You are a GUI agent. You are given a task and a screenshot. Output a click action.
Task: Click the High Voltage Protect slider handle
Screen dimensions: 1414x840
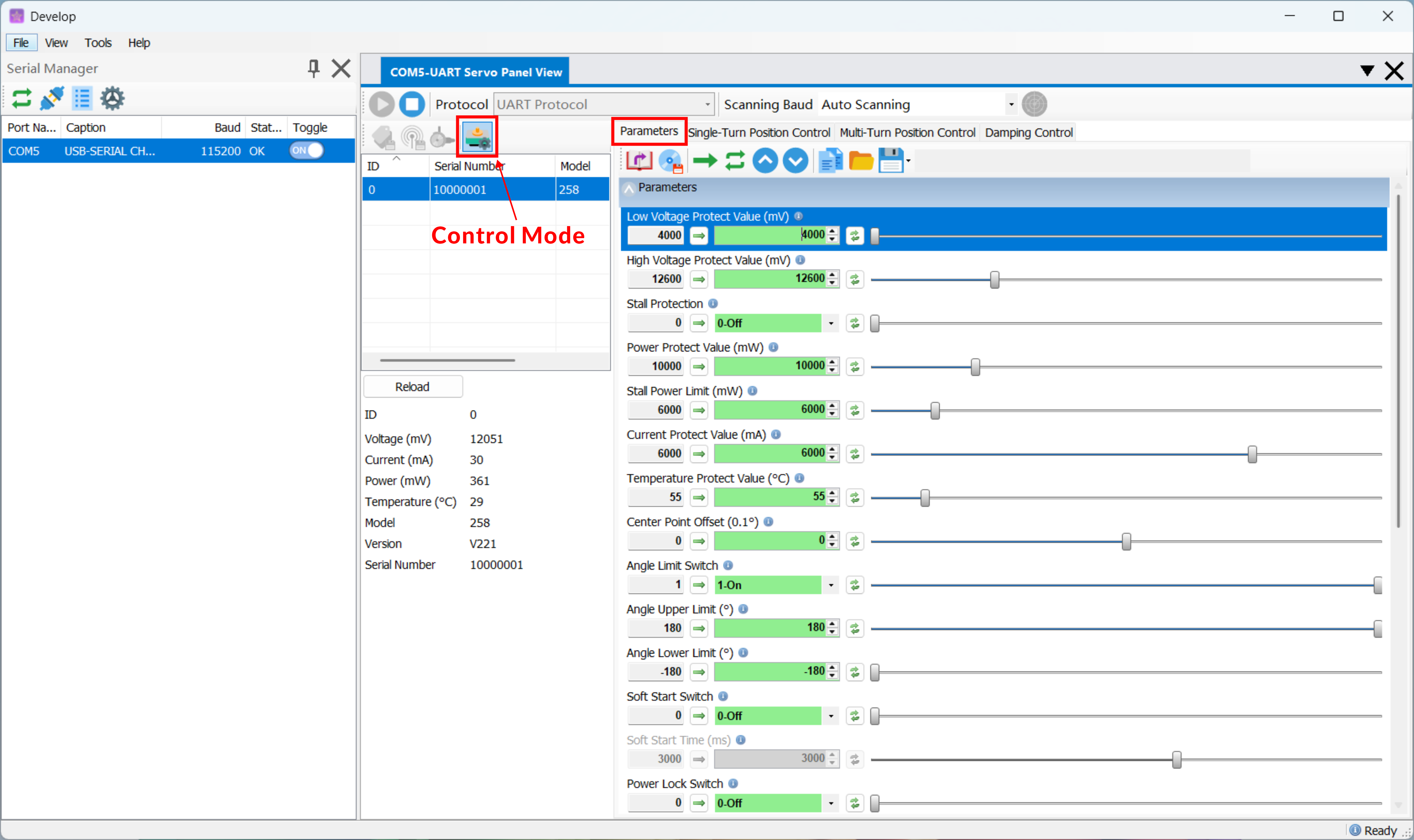tap(994, 279)
